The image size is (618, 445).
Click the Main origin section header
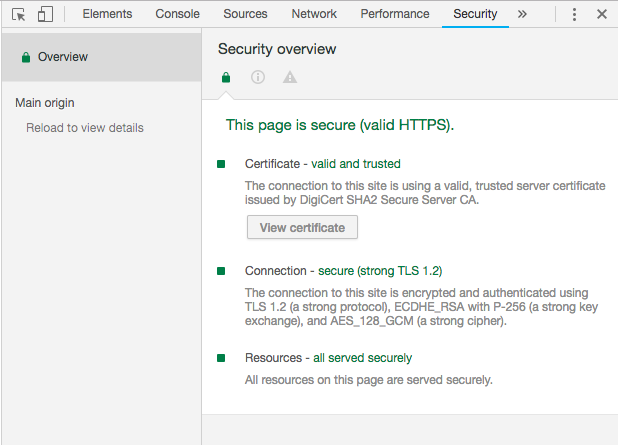45,102
